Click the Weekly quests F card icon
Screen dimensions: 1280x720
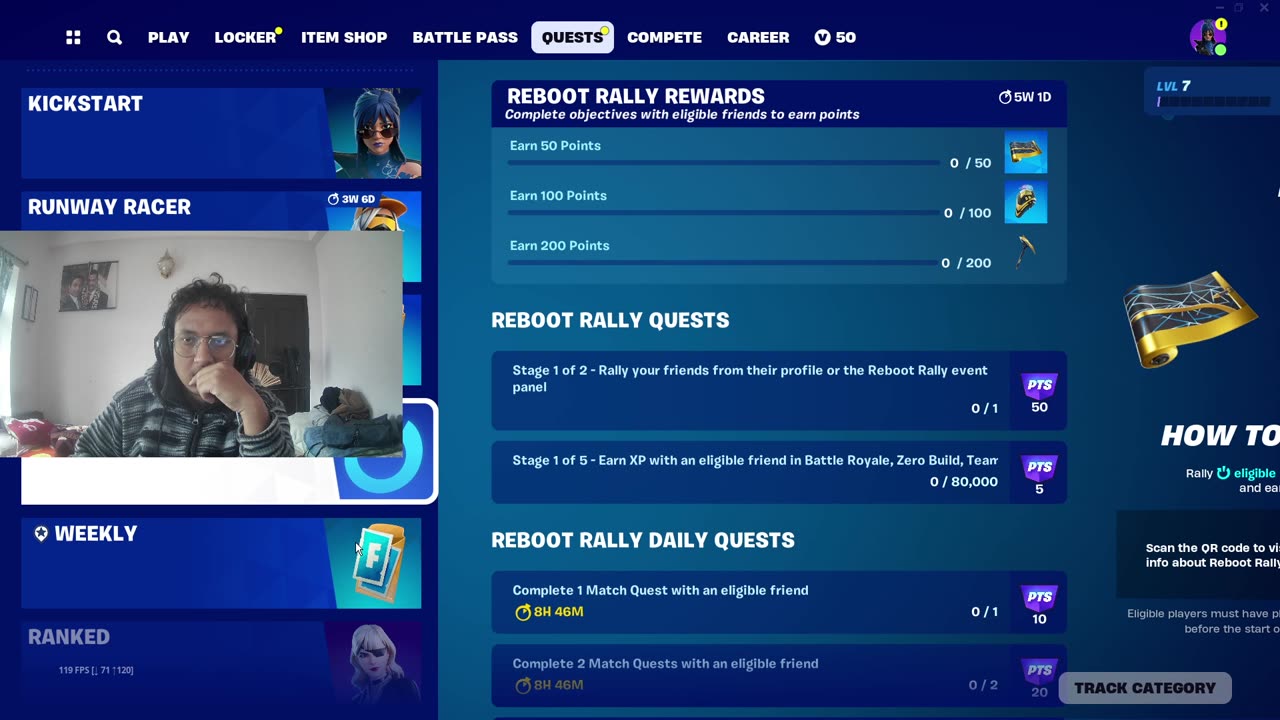coord(378,563)
